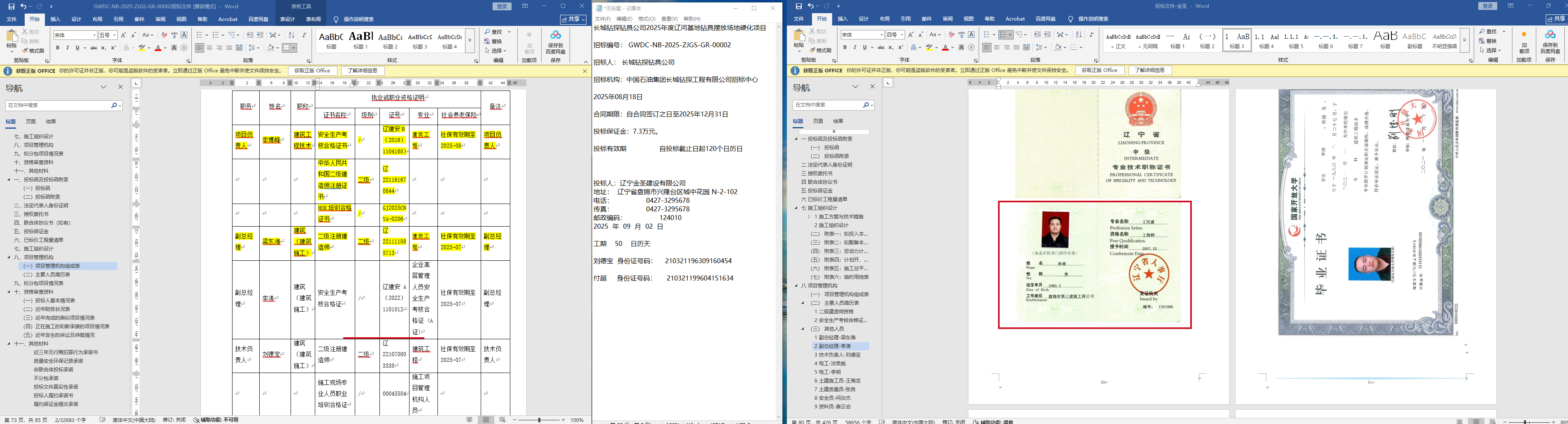Open the 格式(O) menu in Notepad
The image size is (1568, 424).
click(647, 19)
